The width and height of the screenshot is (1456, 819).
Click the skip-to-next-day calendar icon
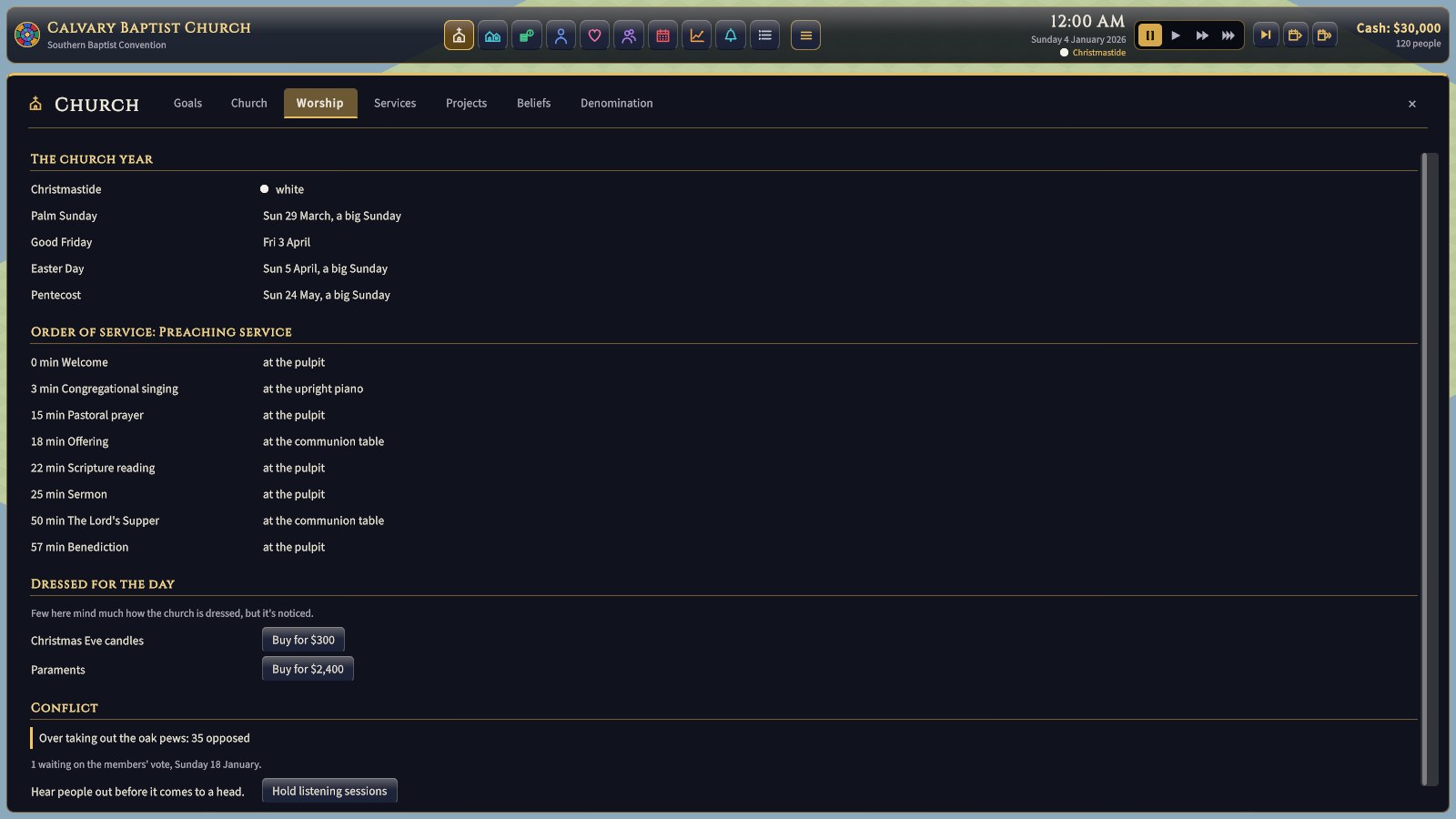(x=1295, y=35)
